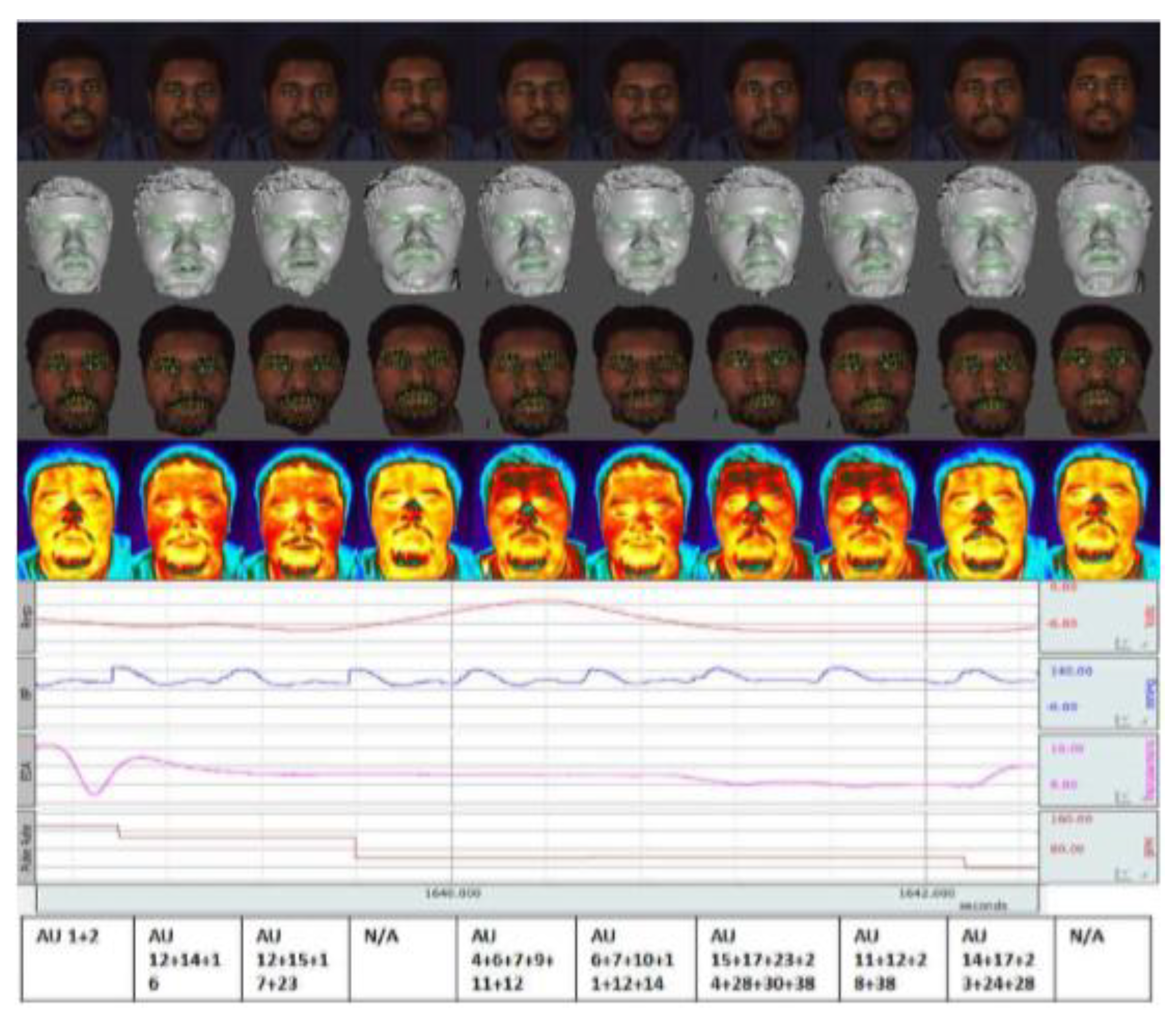Screen dimensions: 1176x1017
Task: Click the seconds label on time axis
Action: [983, 906]
